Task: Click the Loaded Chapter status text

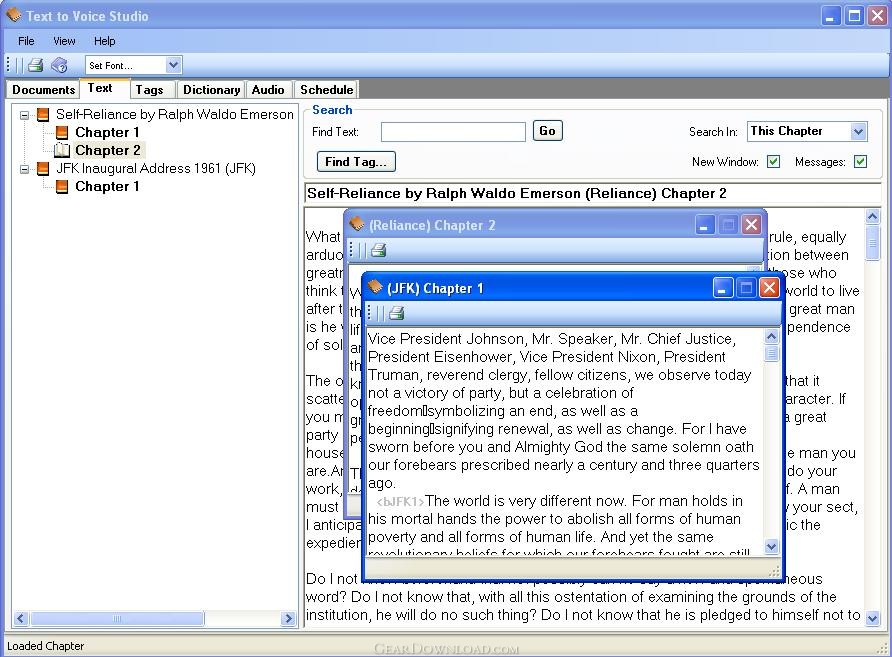Action: pyautogui.click(x=46, y=646)
